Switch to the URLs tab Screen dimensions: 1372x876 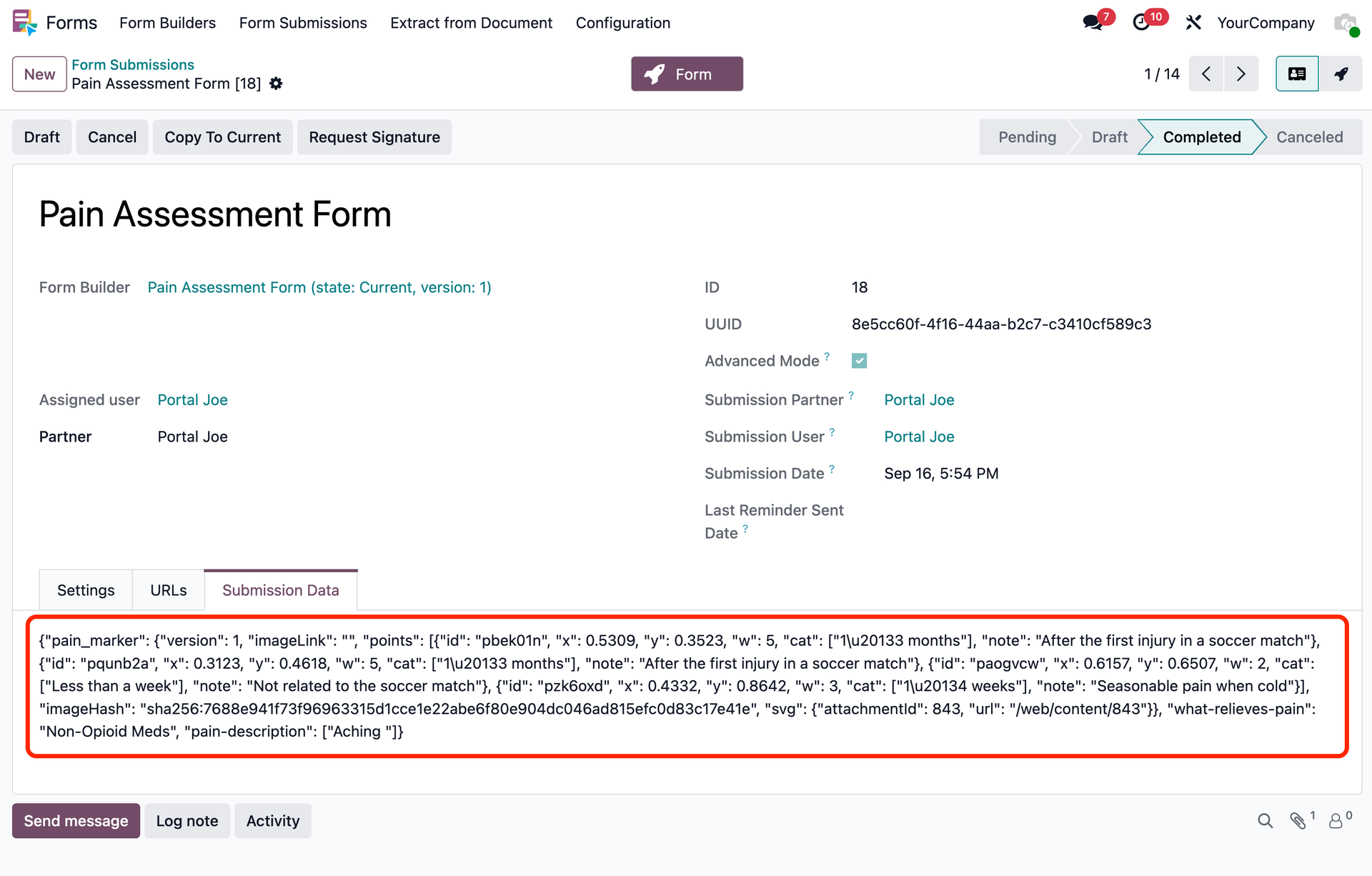169,590
